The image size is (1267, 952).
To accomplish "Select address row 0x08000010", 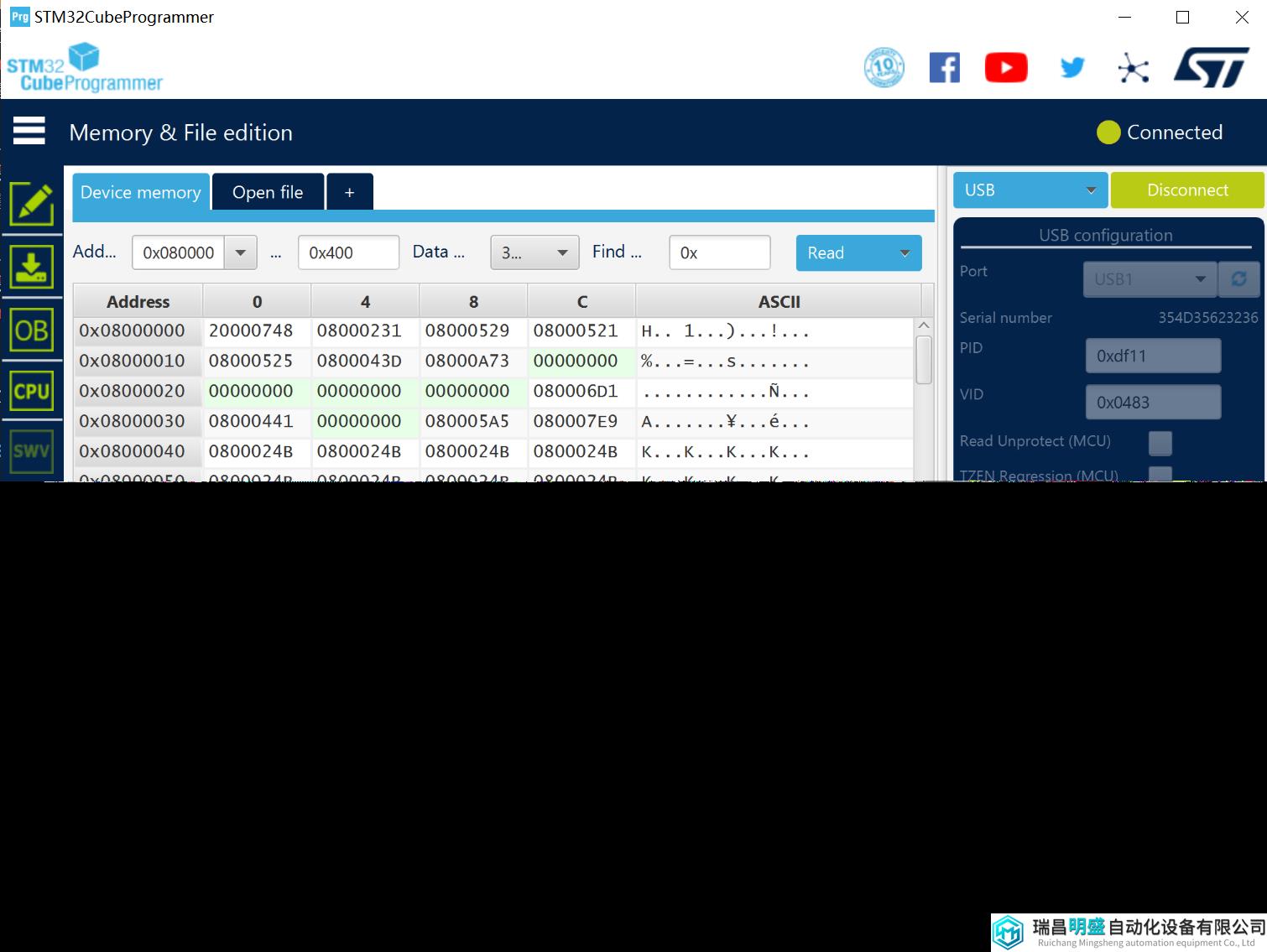I will [138, 361].
